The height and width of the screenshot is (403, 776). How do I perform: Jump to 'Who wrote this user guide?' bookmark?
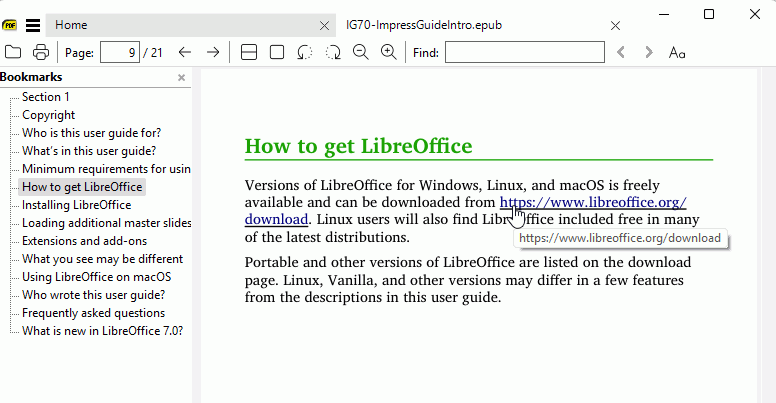94,295
